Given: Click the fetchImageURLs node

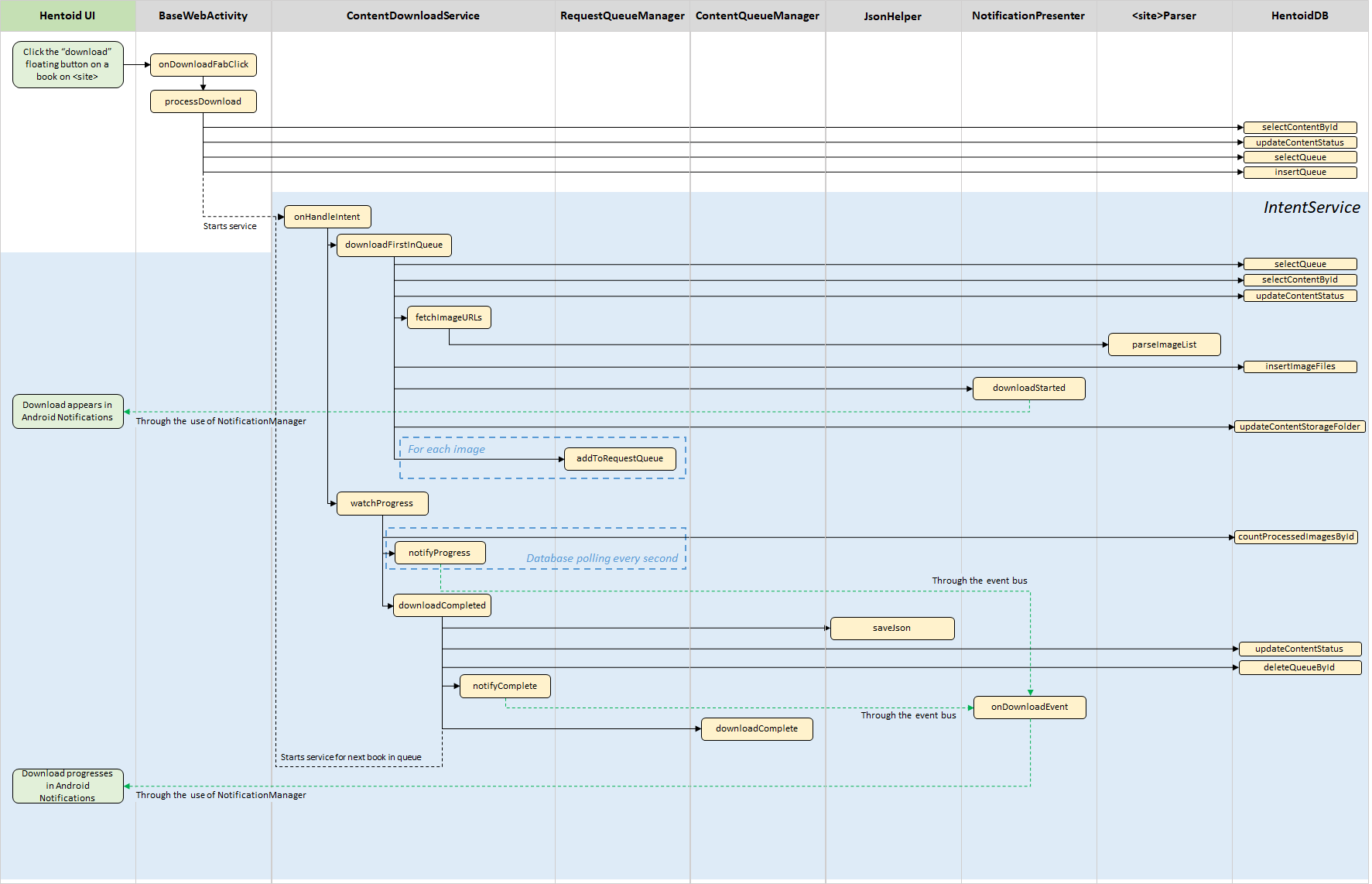Looking at the screenshot, I should 449,317.
